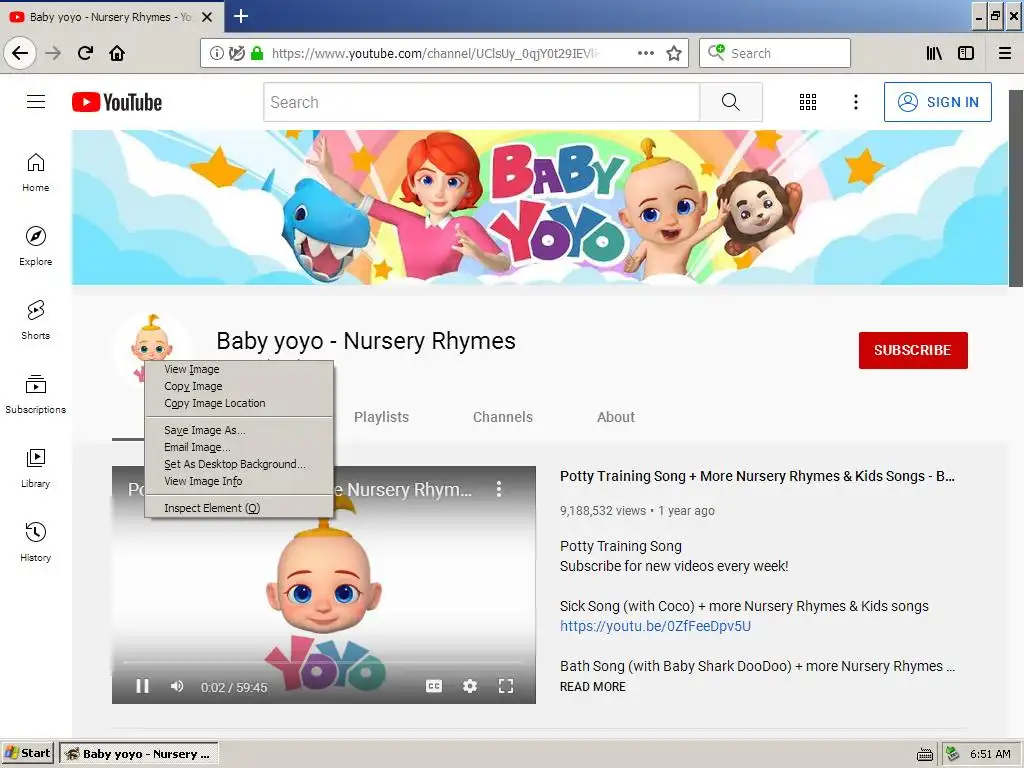Open the youtu.be/0ZfFeeDpv5U link
Viewport: 1024px width, 768px height.
655,626
